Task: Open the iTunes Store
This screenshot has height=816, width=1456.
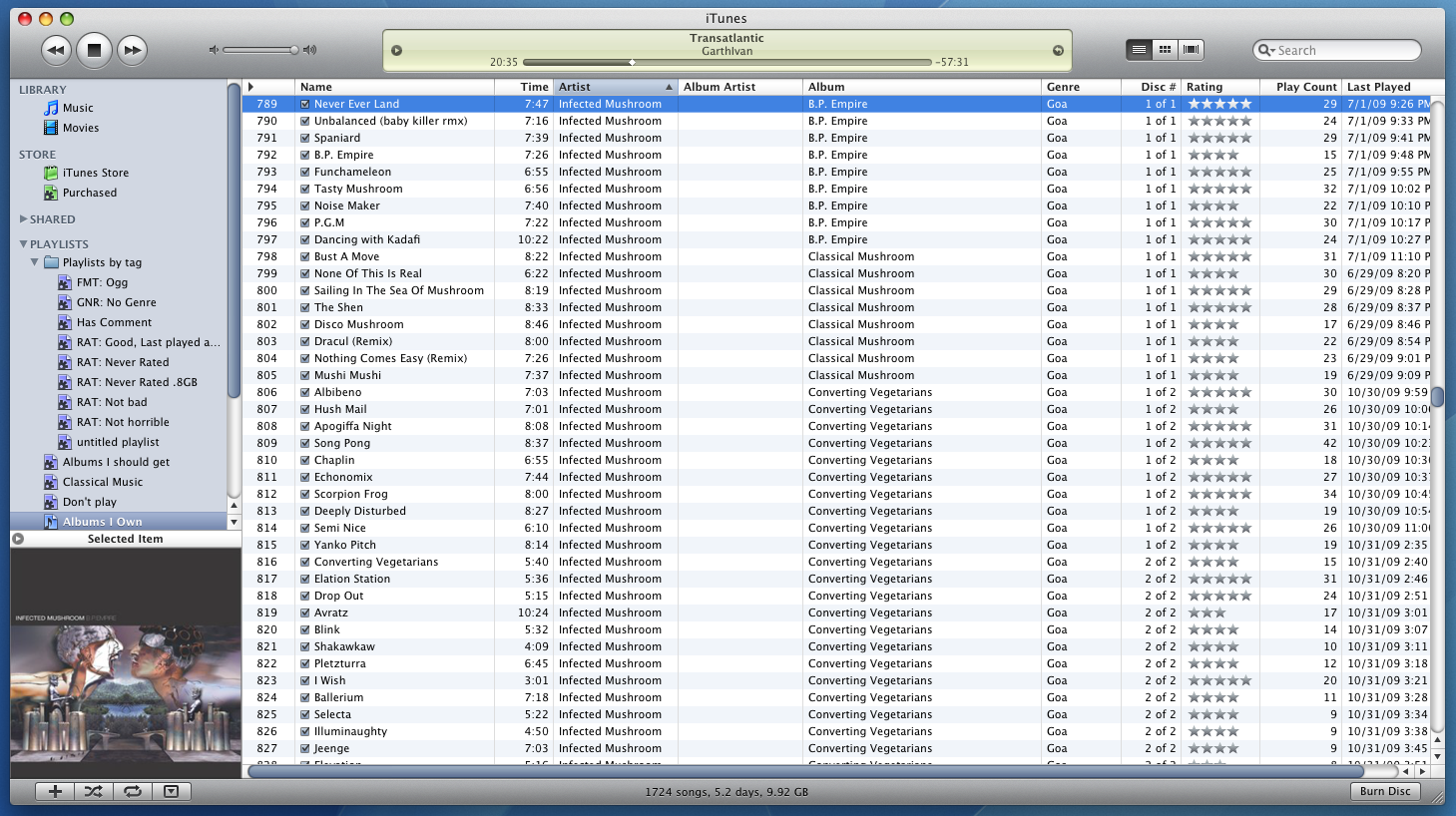Action: [86, 173]
